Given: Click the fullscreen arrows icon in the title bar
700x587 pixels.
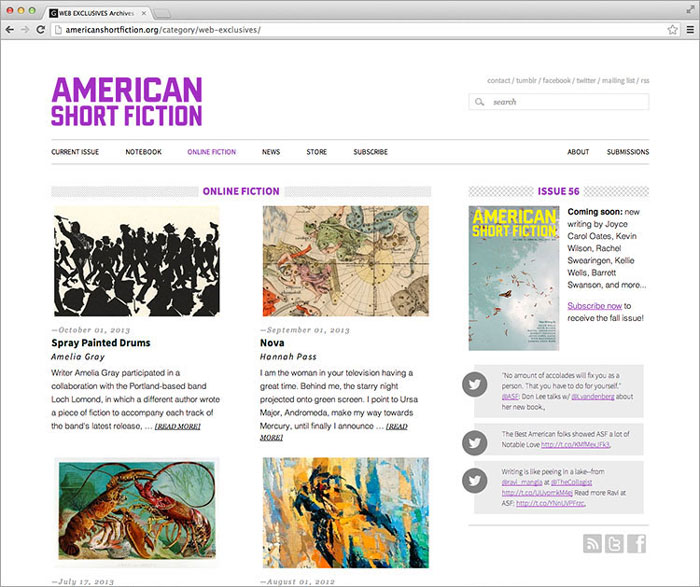Looking at the screenshot, I should point(690,9).
